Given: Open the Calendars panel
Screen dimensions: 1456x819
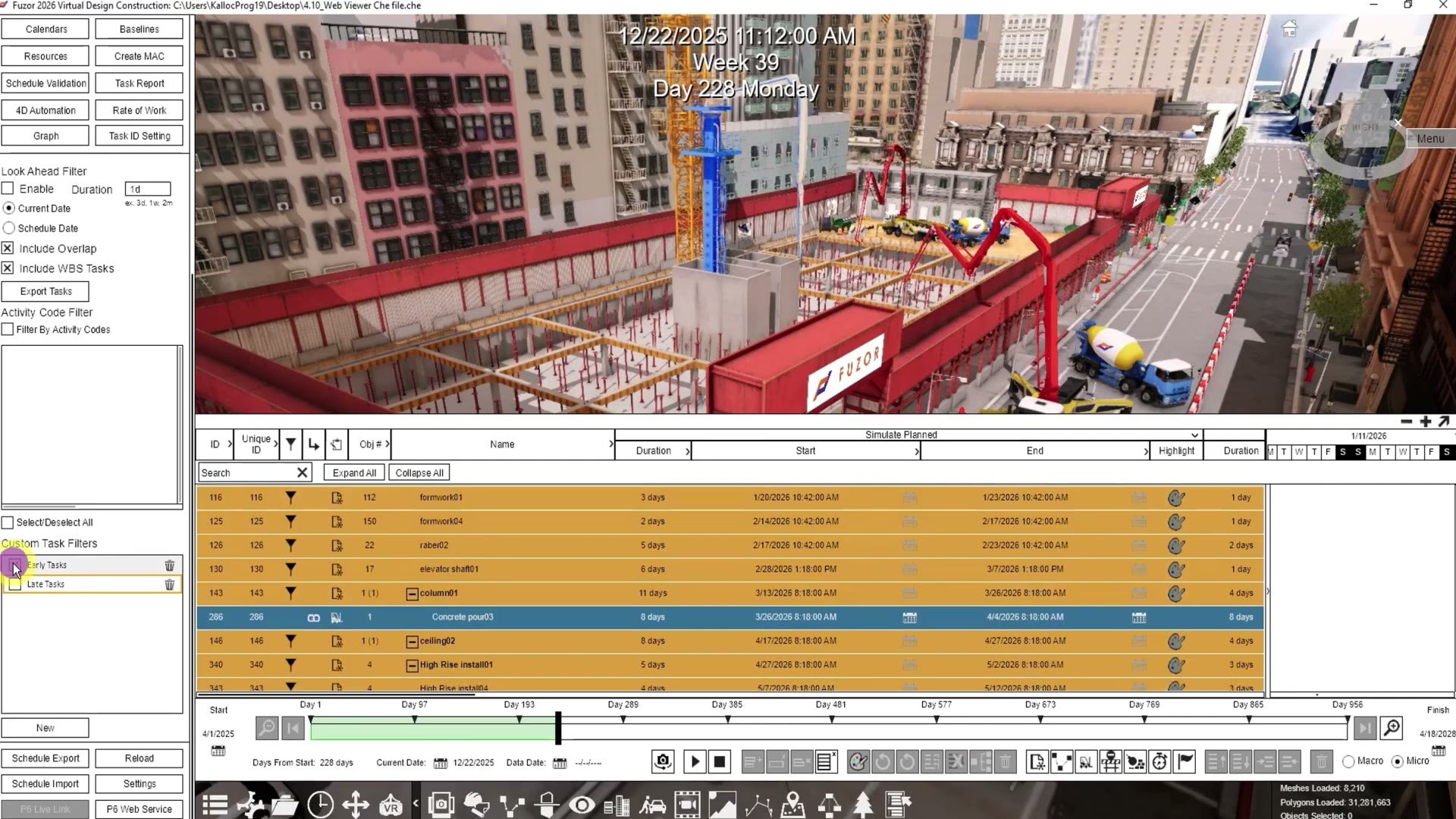Looking at the screenshot, I should point(45,29).
